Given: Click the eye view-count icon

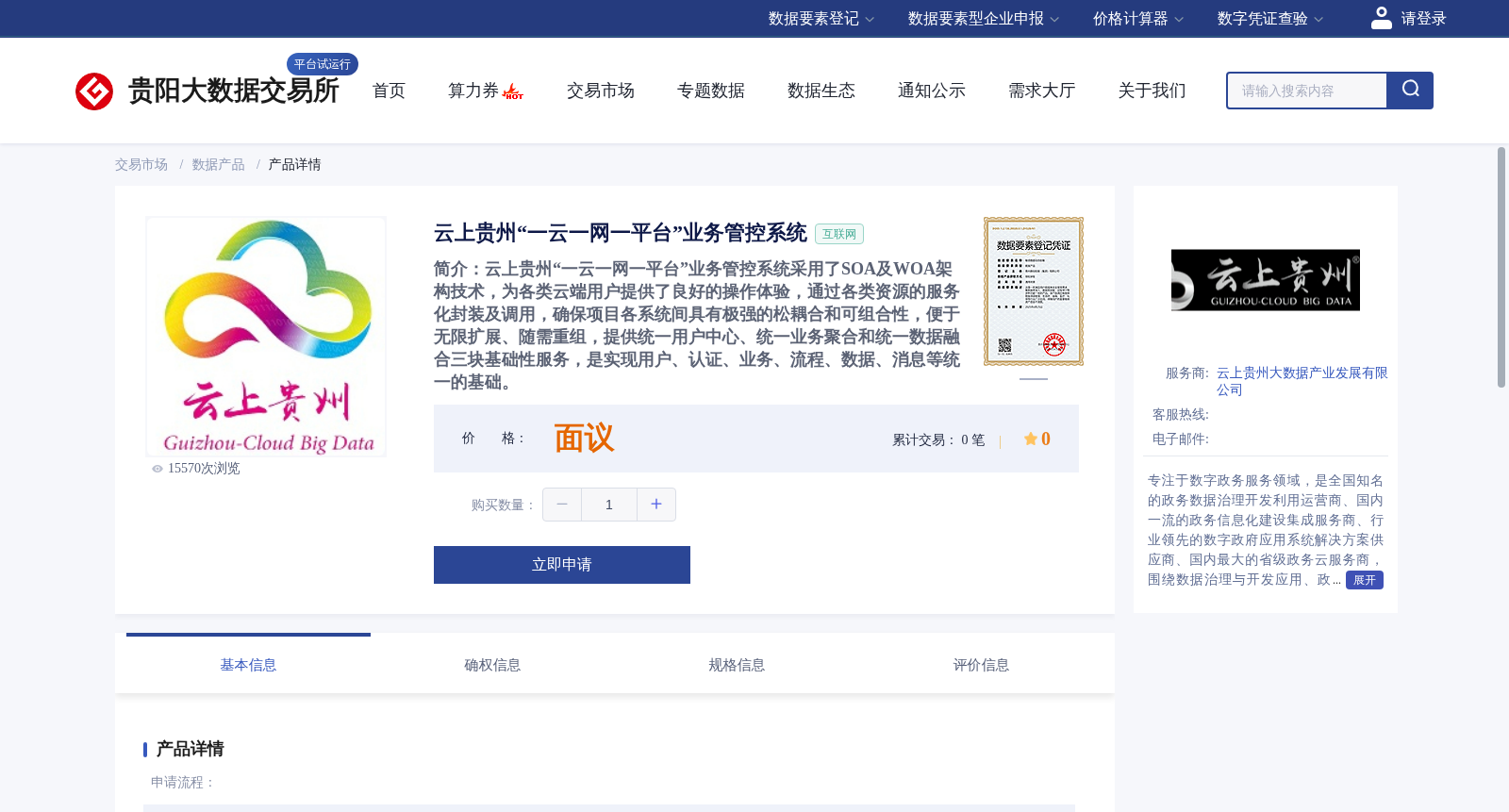Looking at the screenshot, I should 158,469.
